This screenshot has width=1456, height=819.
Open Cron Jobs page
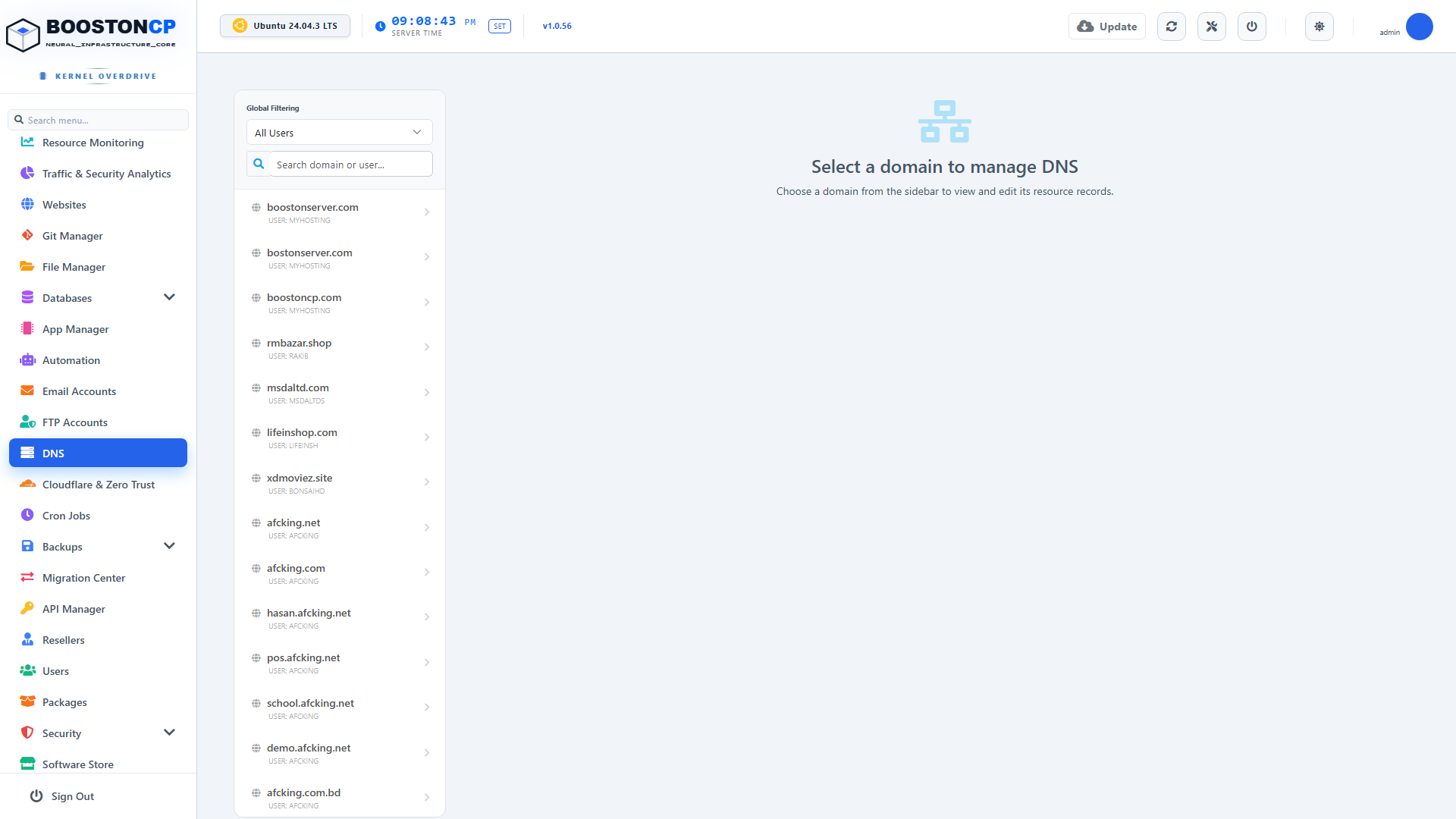(99, 516)
